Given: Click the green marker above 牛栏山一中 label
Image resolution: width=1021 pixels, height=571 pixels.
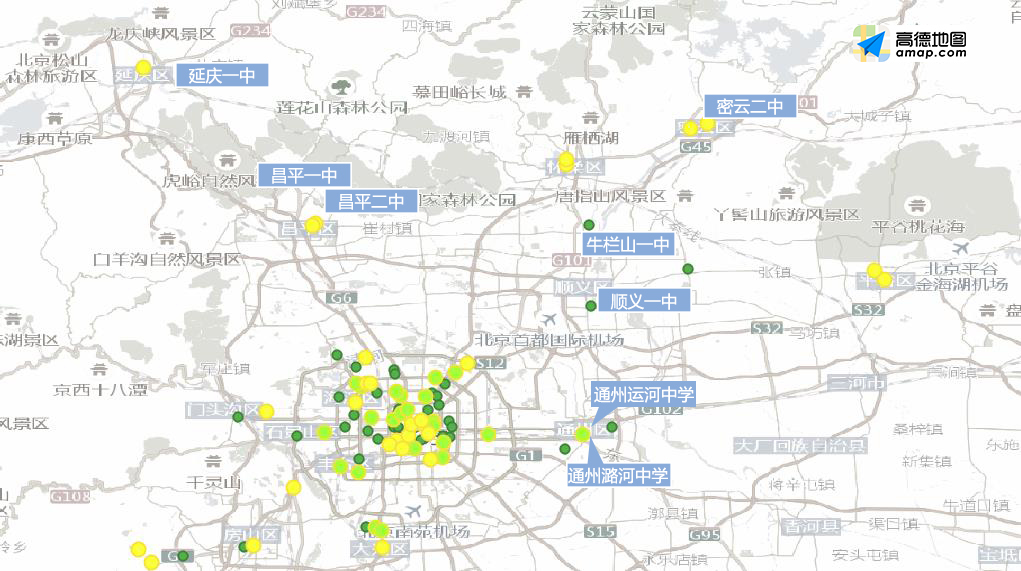Looking at the screenshot, I should [x=589, y=225].
